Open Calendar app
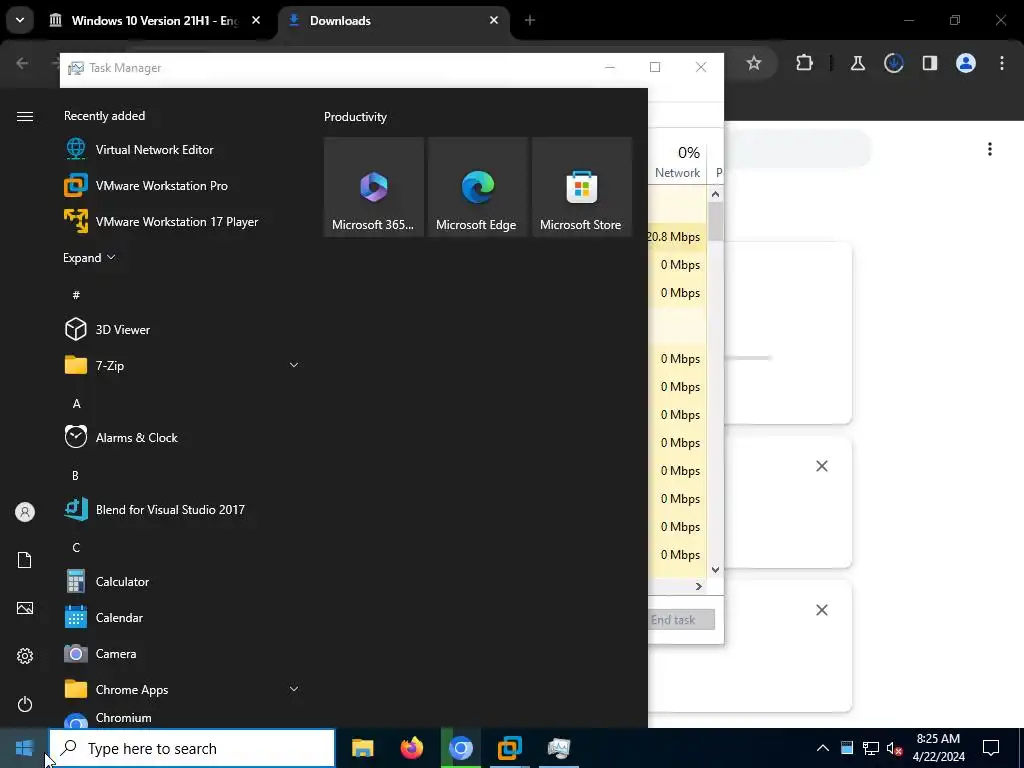1024x768 pixels. [104, 617]
